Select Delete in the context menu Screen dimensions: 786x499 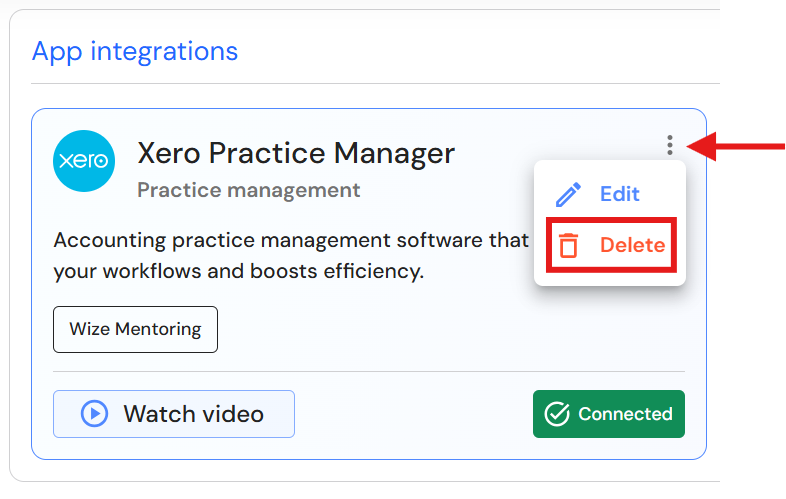click(x=632, y=245)
